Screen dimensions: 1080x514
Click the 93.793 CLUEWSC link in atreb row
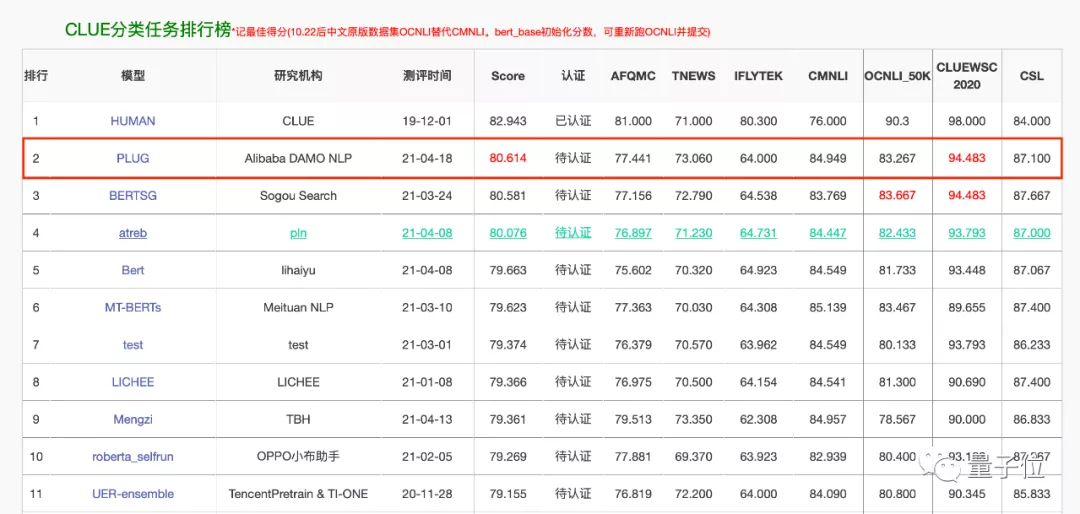click(x=967, y=233)
